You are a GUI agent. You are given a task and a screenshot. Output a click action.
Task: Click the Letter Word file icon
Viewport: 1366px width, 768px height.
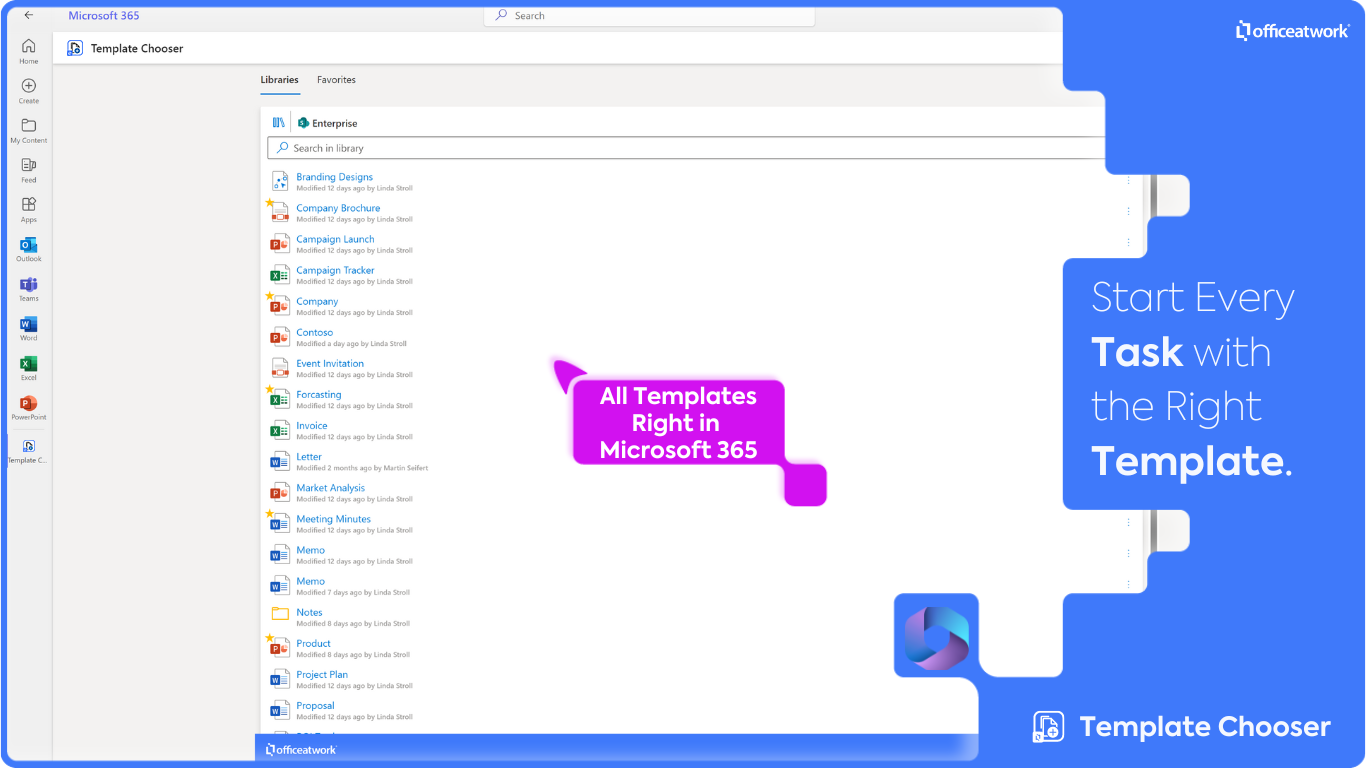tap(280, 461)
